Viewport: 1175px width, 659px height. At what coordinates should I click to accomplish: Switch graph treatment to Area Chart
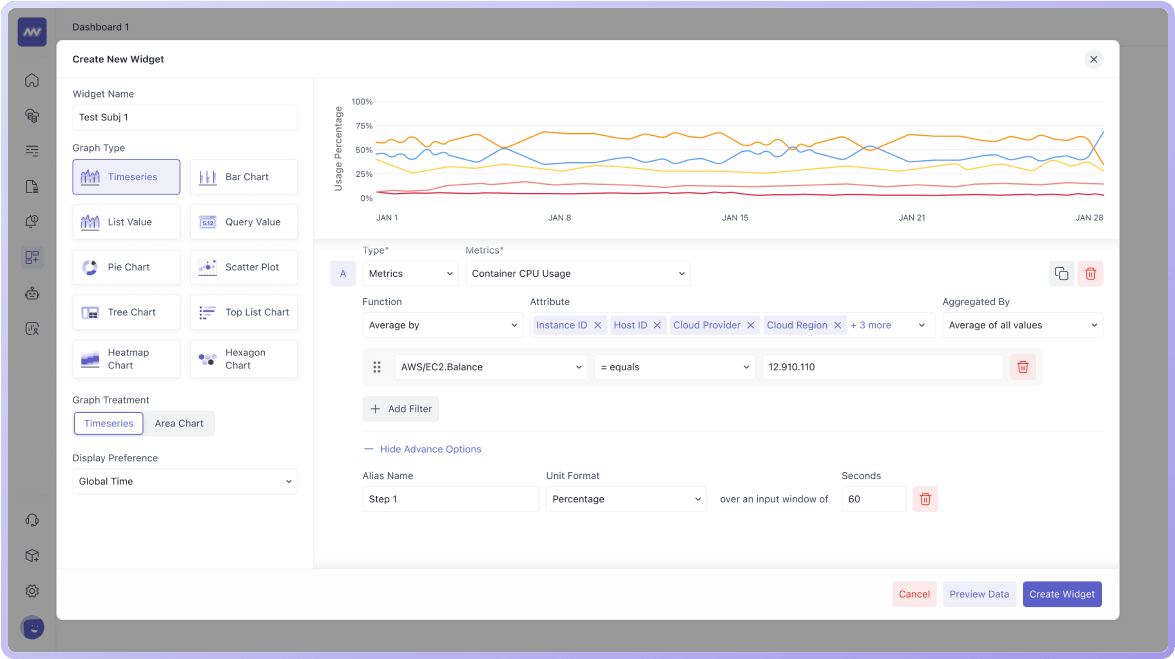coord(179,424)
